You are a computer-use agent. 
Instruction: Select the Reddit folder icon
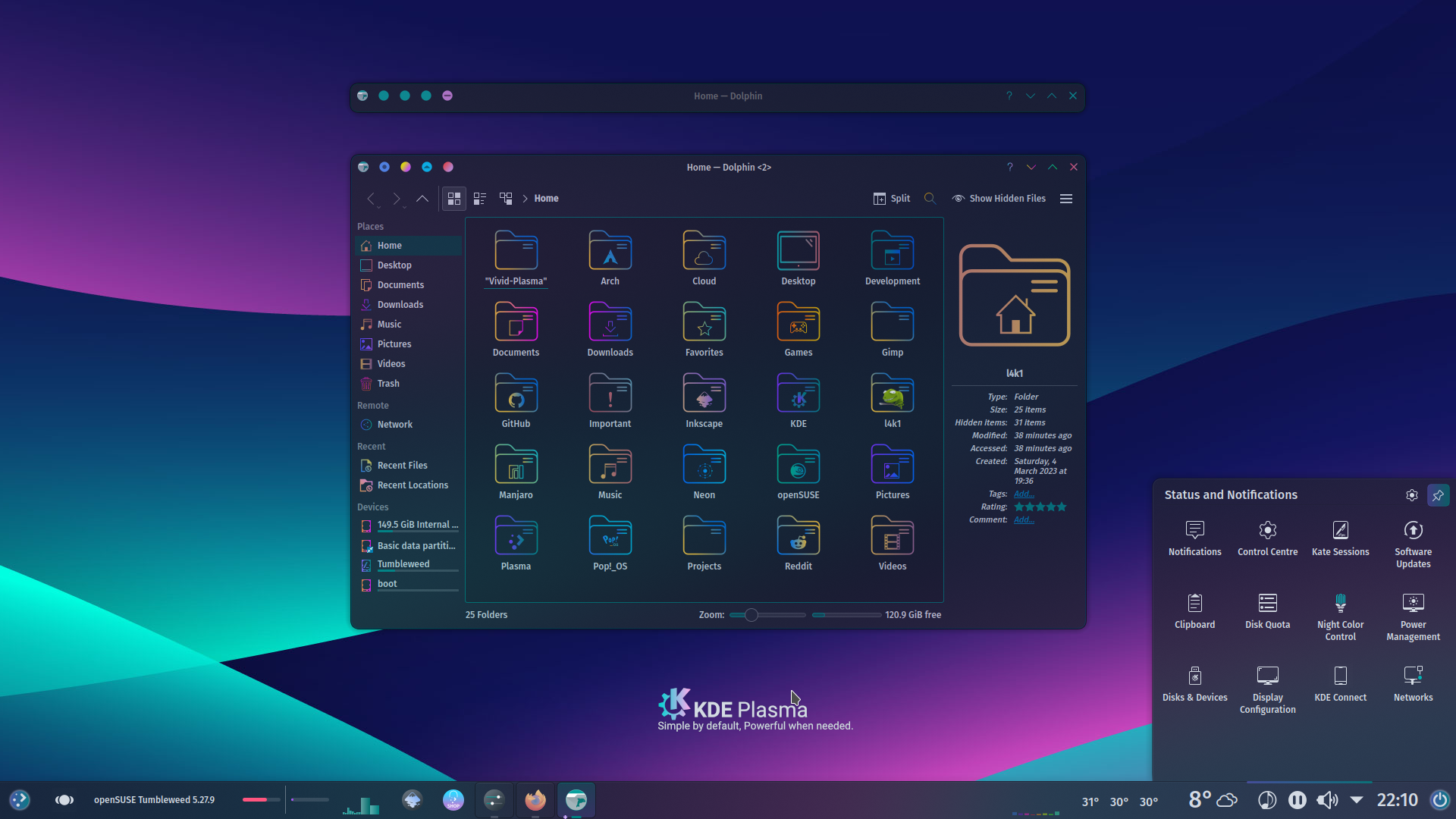(x=799, y=535)
